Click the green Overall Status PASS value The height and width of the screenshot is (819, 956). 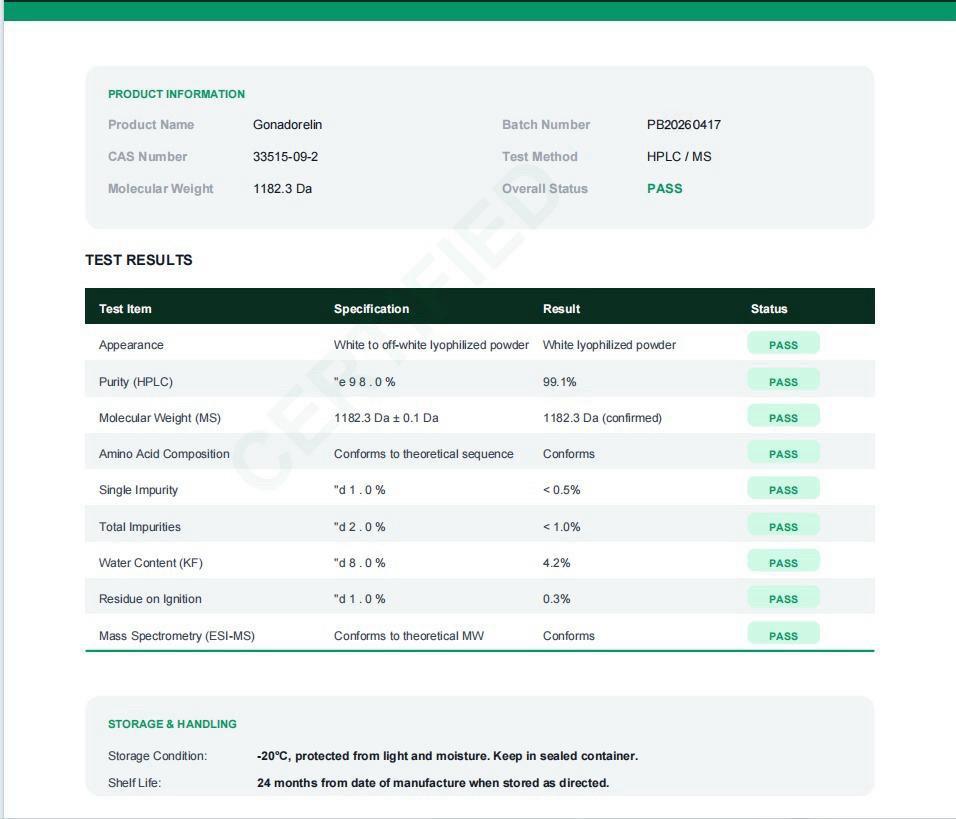665,188
